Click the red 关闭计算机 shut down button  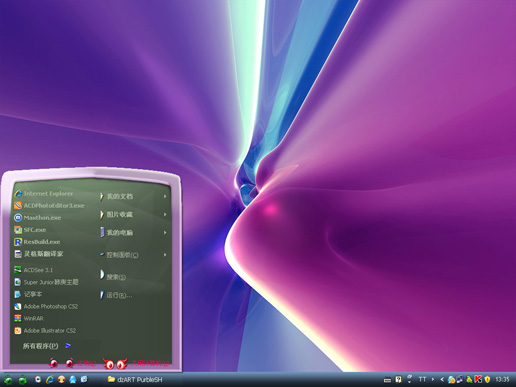[x=136, y=363]
